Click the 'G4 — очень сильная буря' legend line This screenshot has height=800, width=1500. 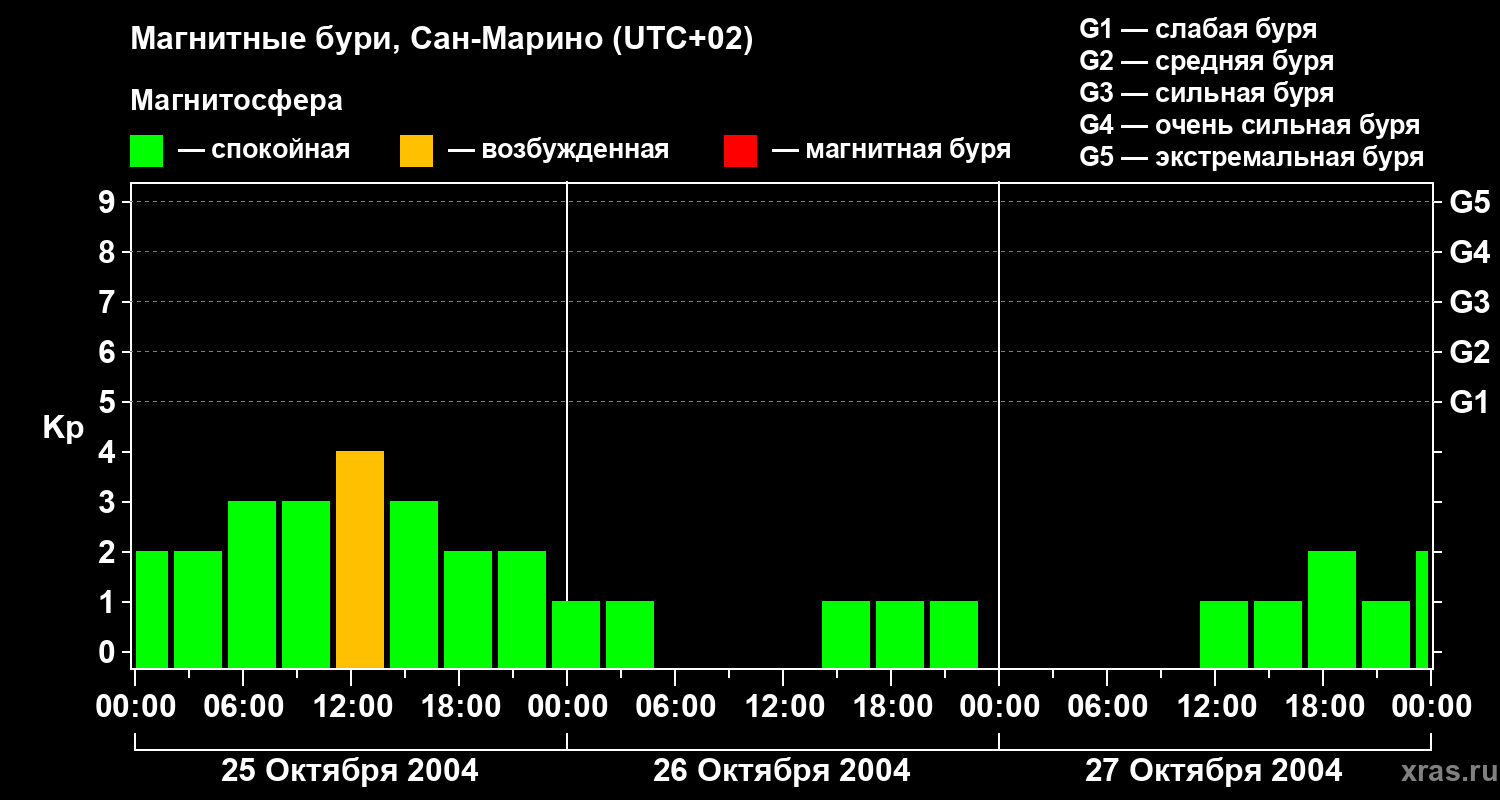[x=1249, y=125]
